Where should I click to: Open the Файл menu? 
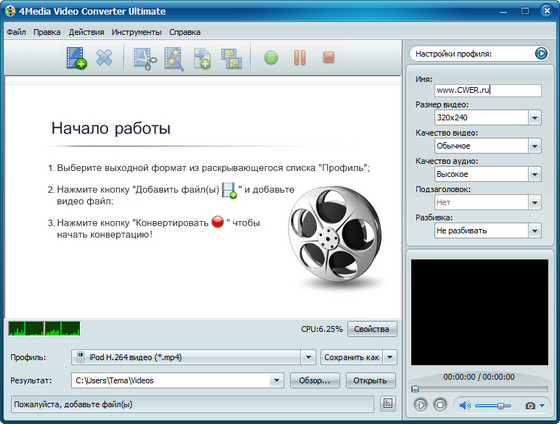[x=16, y=32]
